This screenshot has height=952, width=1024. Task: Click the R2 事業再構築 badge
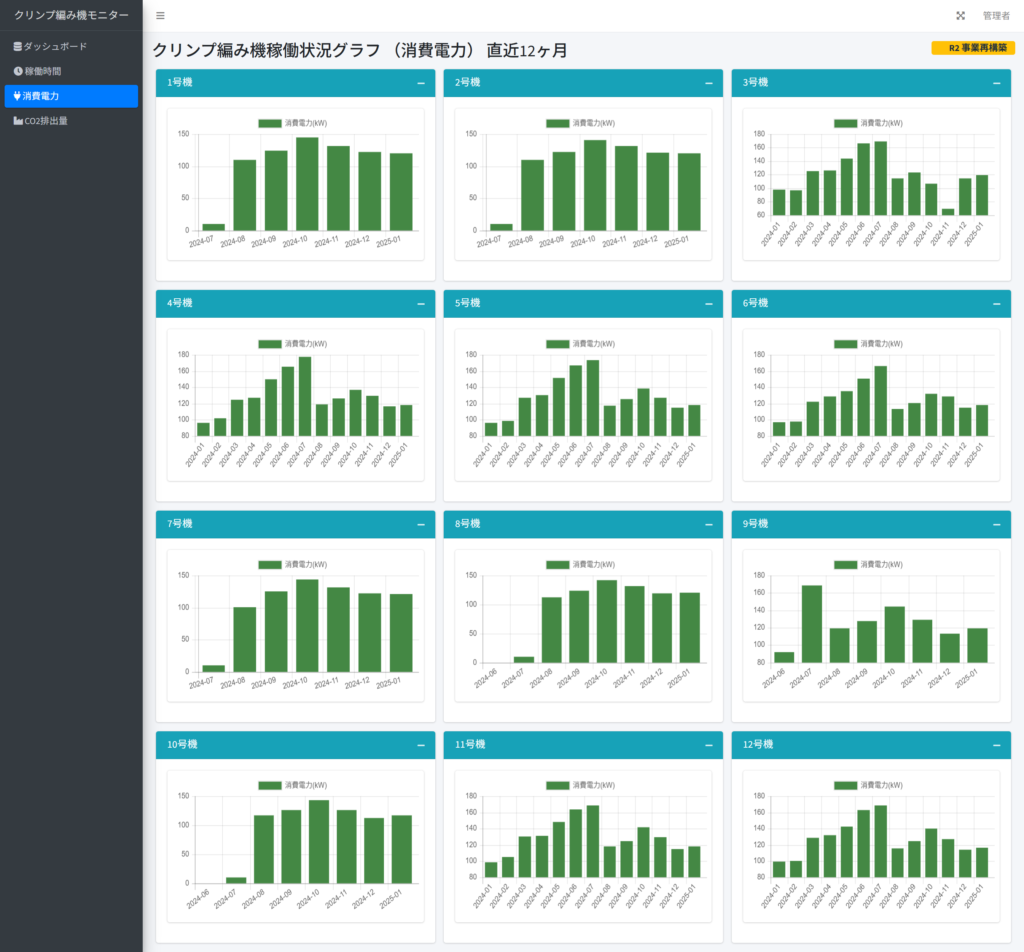(973, 48)
